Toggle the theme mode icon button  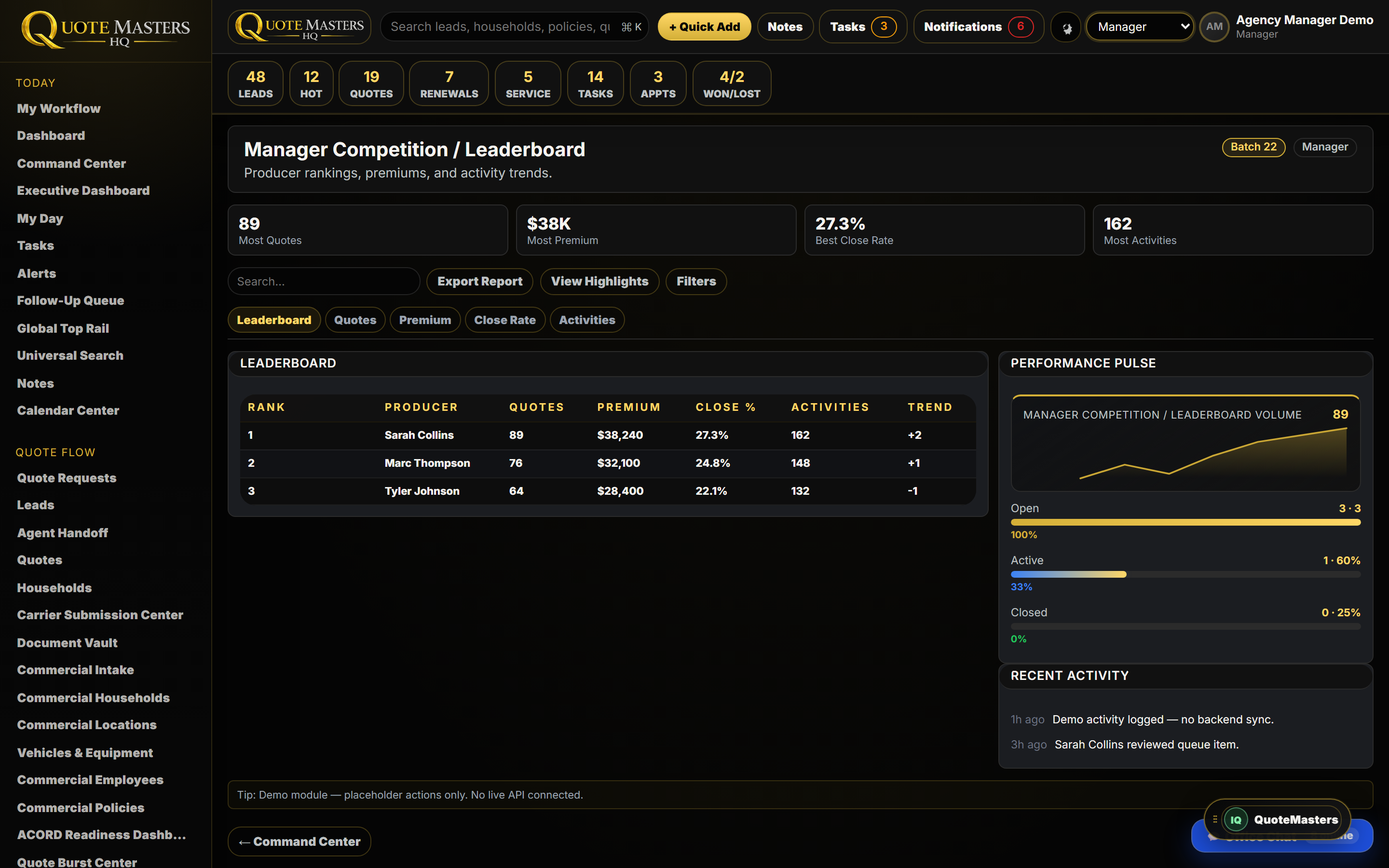[1066, 27]
